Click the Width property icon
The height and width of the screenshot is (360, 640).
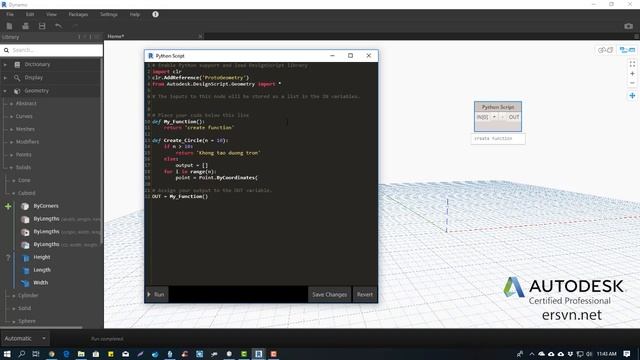point(25,283)
